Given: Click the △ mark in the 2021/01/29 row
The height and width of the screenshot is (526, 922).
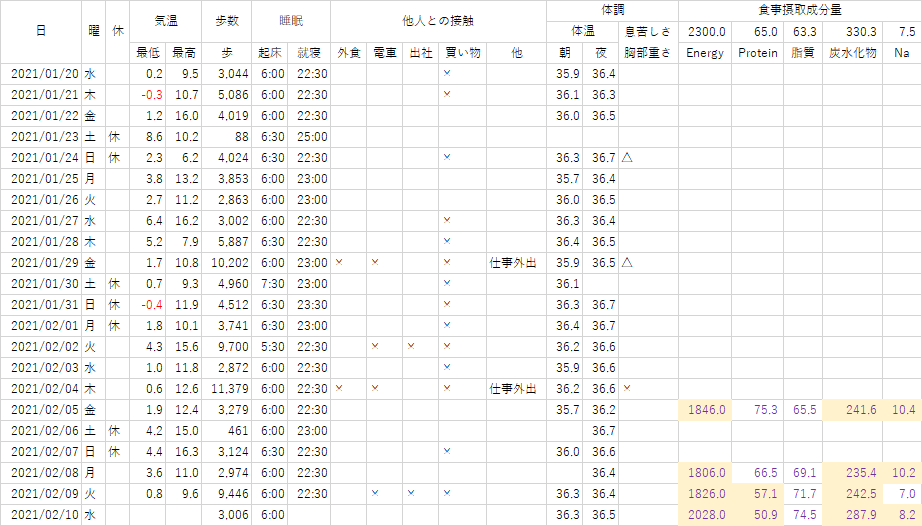Looking at the screenshot, I should (627, 262).
